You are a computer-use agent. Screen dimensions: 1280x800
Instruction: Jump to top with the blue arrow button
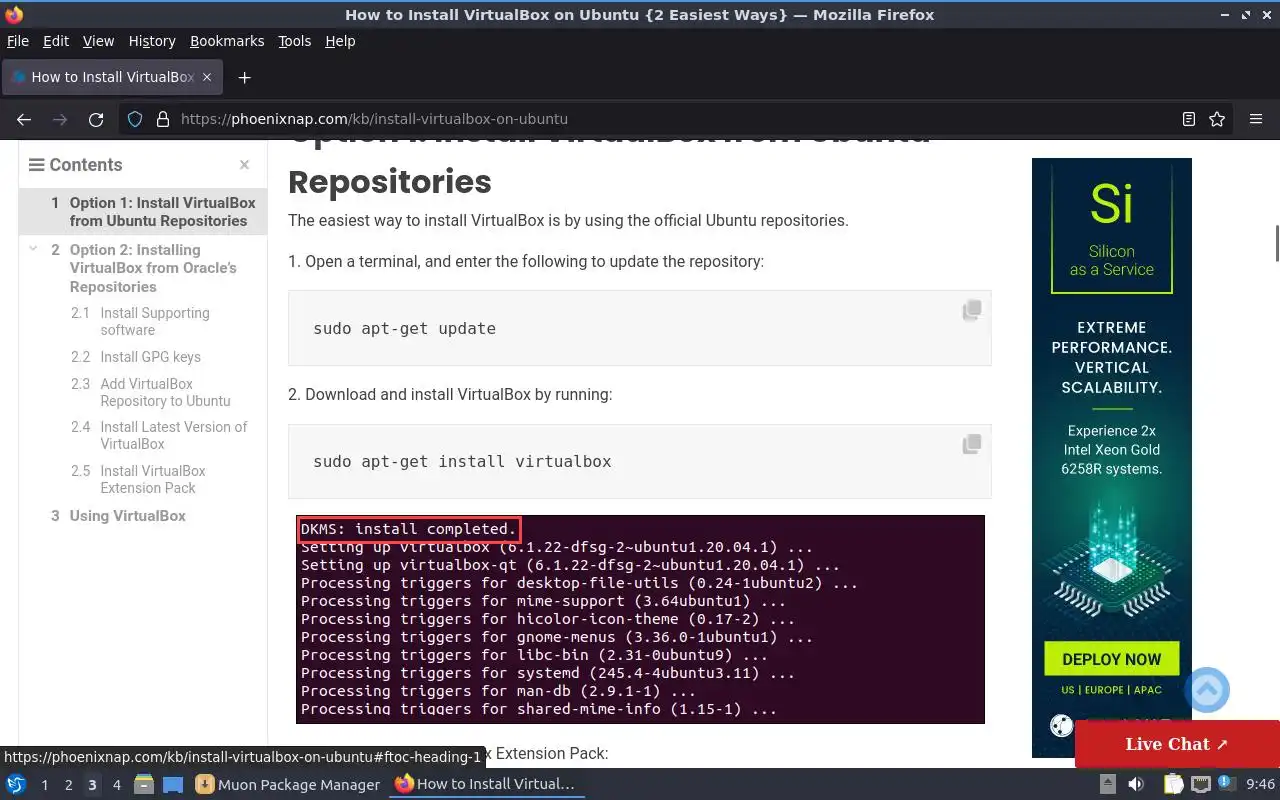point(1207,690)
